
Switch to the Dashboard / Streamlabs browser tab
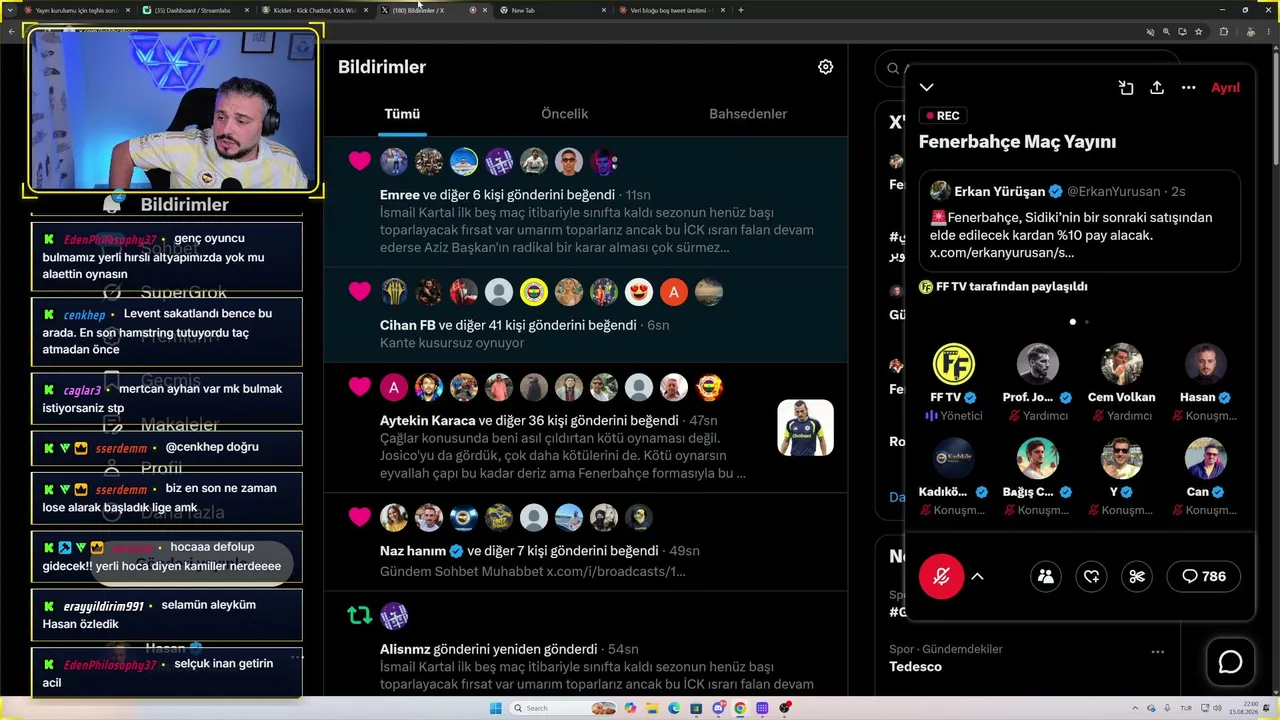pyautogui.click(x=195, y=10)
